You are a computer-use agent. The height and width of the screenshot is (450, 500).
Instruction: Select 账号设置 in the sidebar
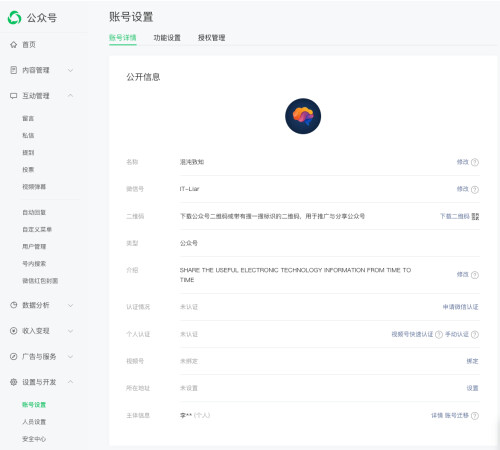pyautogui.click(x=34, y=405)
